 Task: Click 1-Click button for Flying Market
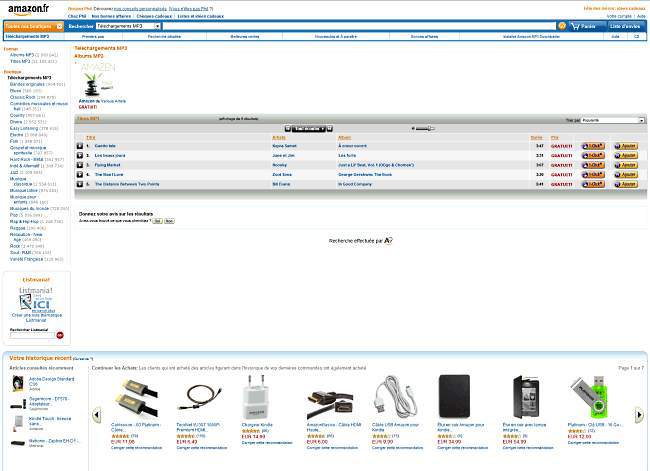click(x=593, y=165)
